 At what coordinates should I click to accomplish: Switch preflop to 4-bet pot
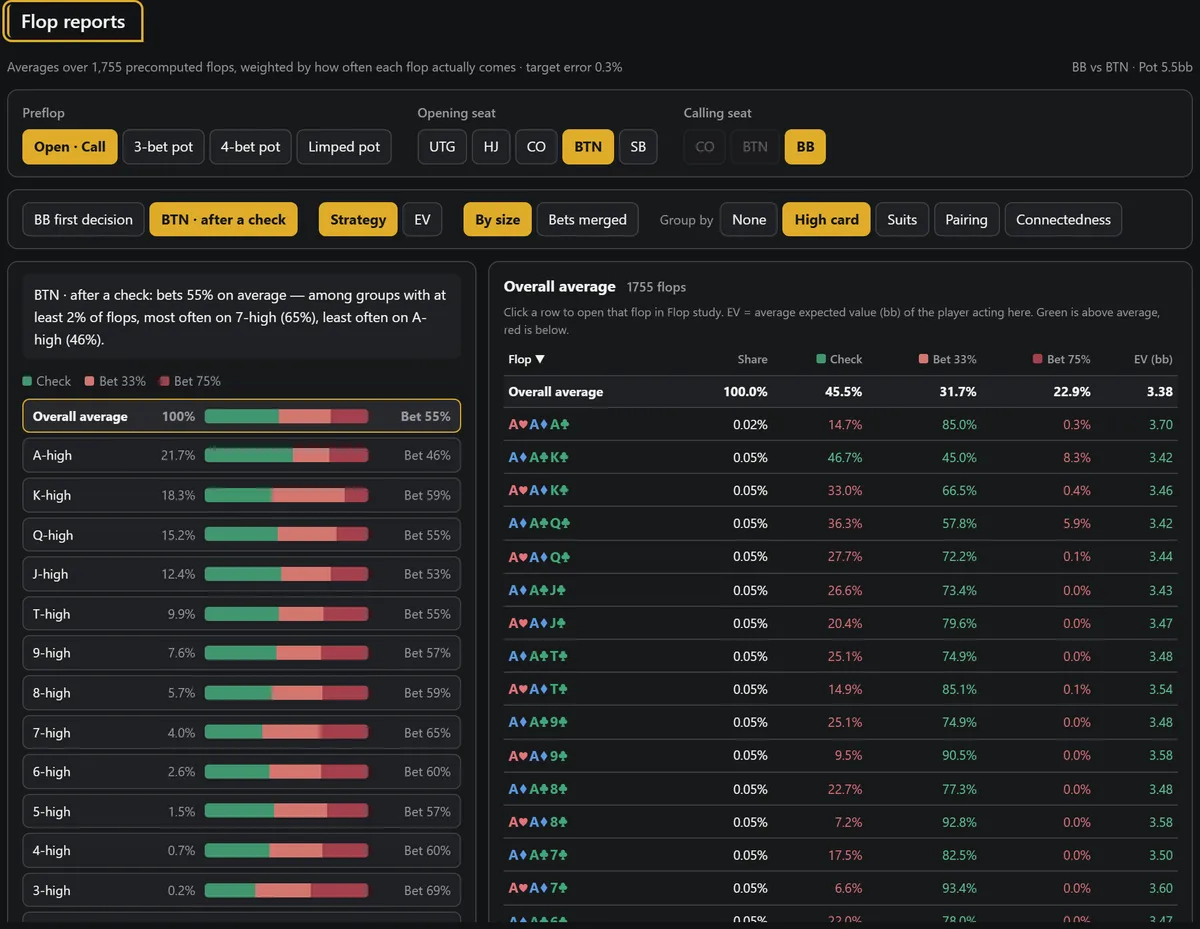250,147
